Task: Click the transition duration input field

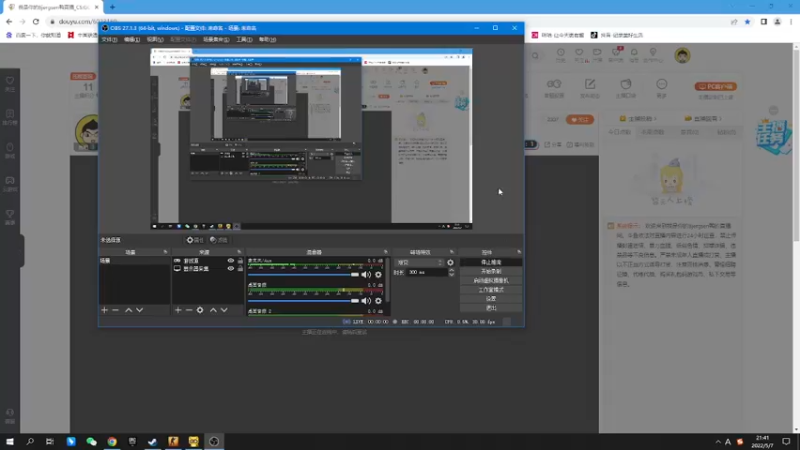Action: tap(427, 272)
